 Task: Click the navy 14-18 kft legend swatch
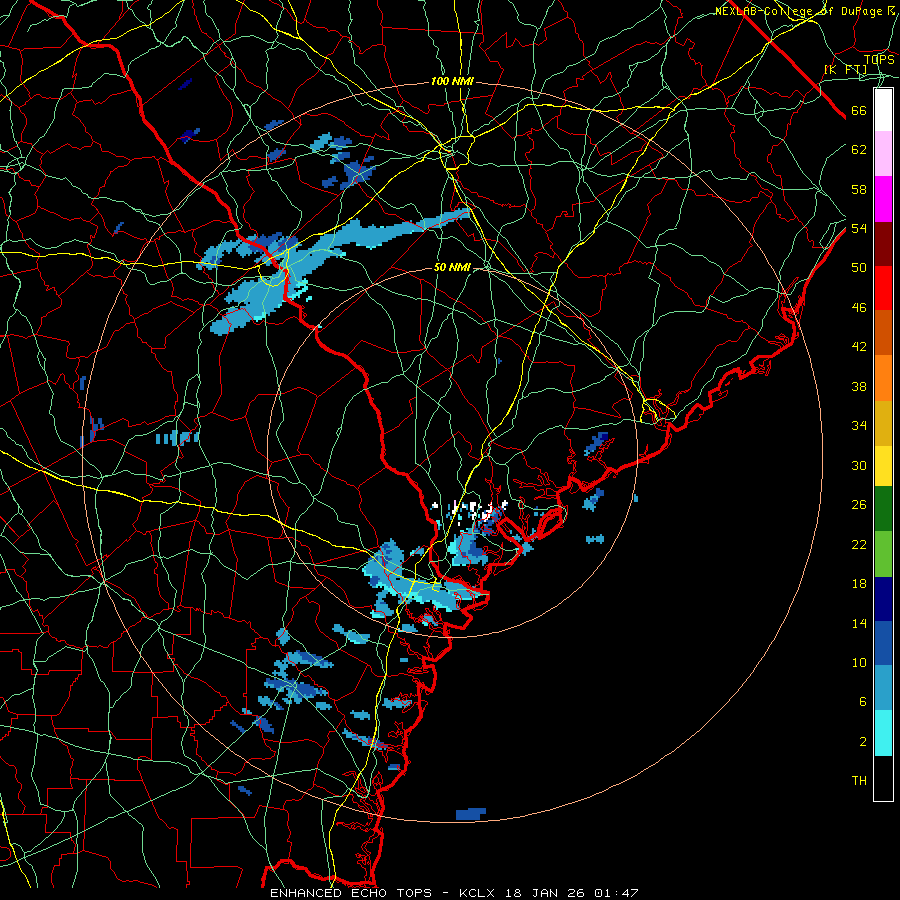tap(883, 599)
